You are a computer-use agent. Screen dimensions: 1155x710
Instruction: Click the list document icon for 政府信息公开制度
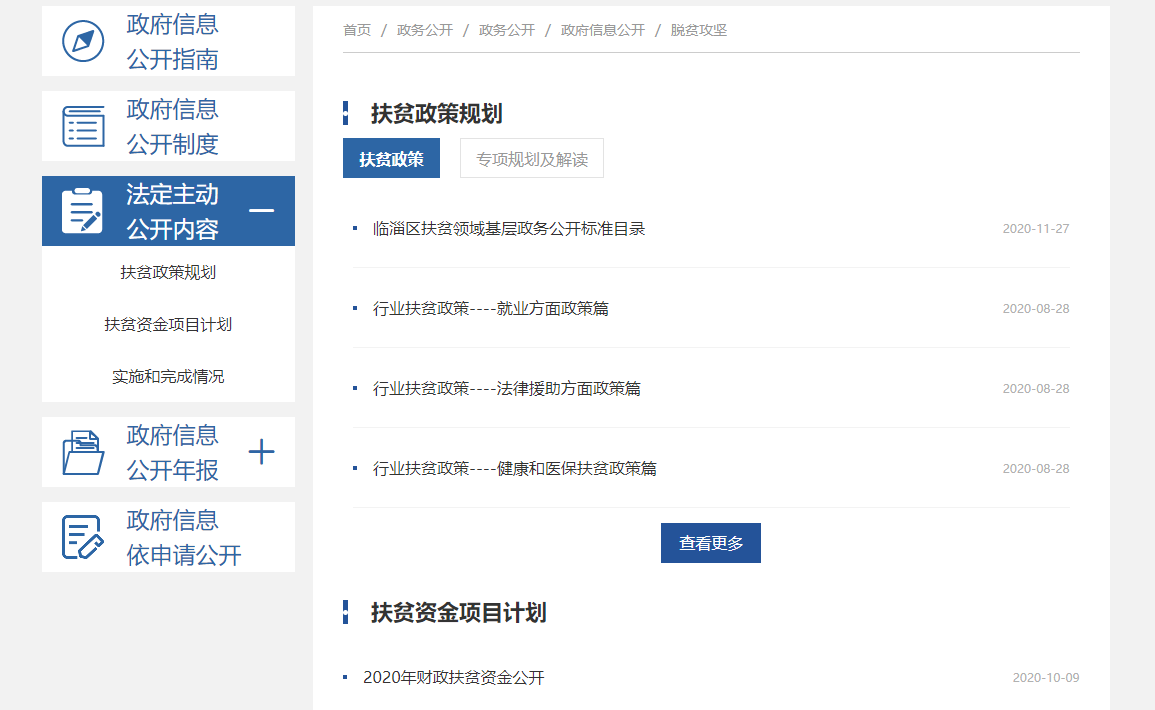(x=83, y=126)
